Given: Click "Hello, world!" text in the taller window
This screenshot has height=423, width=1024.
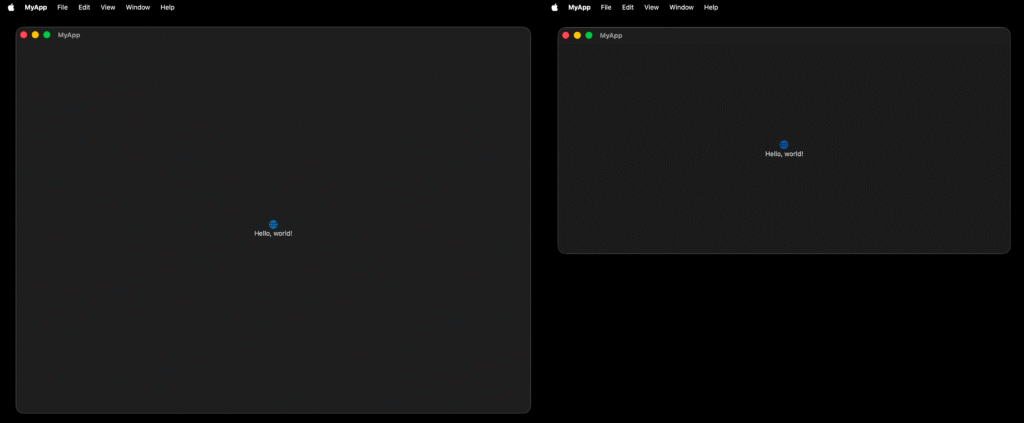Looking at the screenshot, I should point(273,234).
